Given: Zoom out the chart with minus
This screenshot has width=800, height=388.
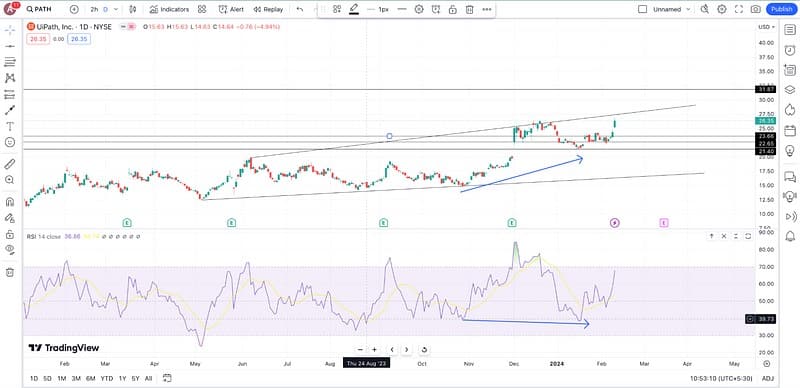Looking at the screenshot, I should click(x=360, y=350).
